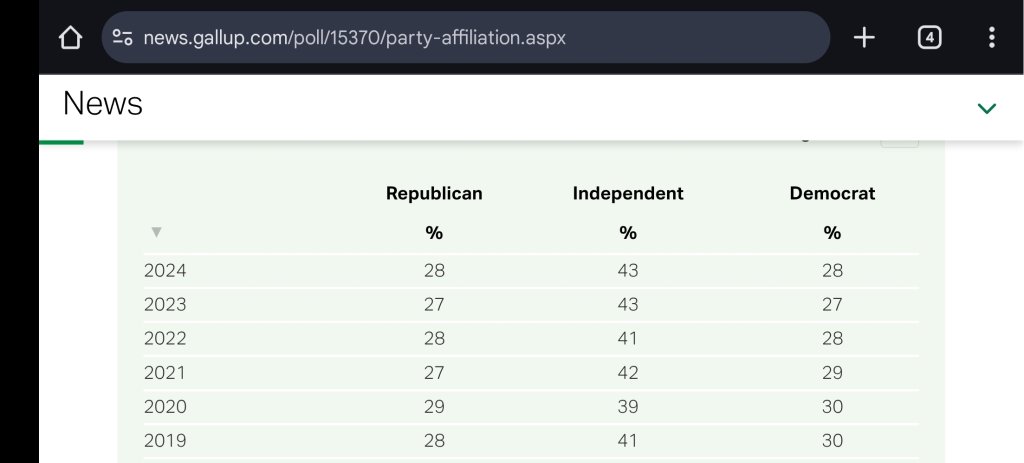Open Chrome three-dot overflow menu
Screen dimensions: 1024x463
[x=991, y=38]
